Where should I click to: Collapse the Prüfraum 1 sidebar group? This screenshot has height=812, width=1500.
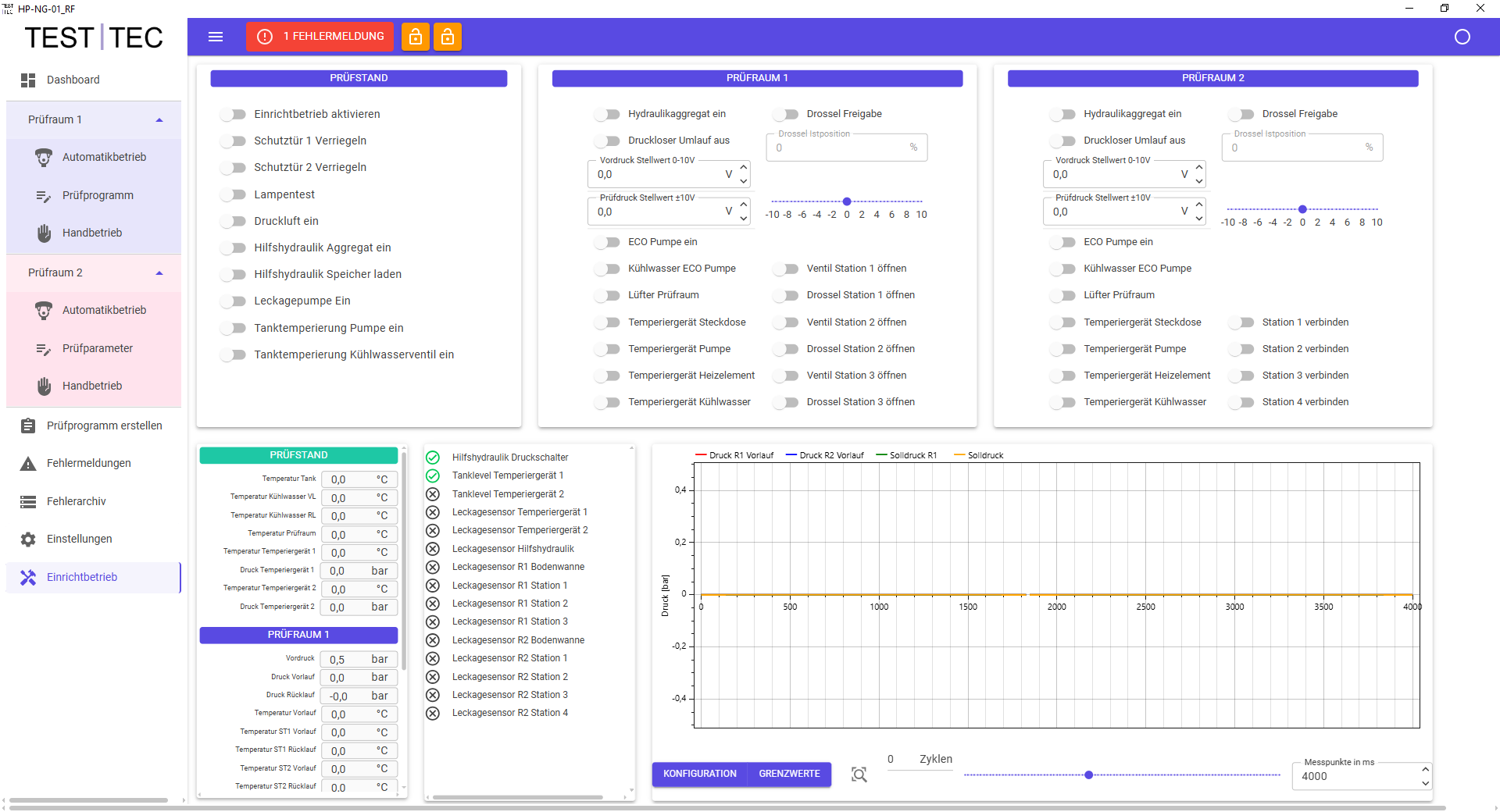point(159,119)
